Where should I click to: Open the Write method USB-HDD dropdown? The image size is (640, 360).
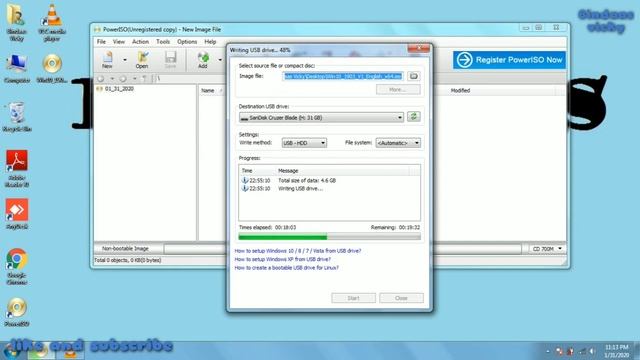[x=304, y=143]
